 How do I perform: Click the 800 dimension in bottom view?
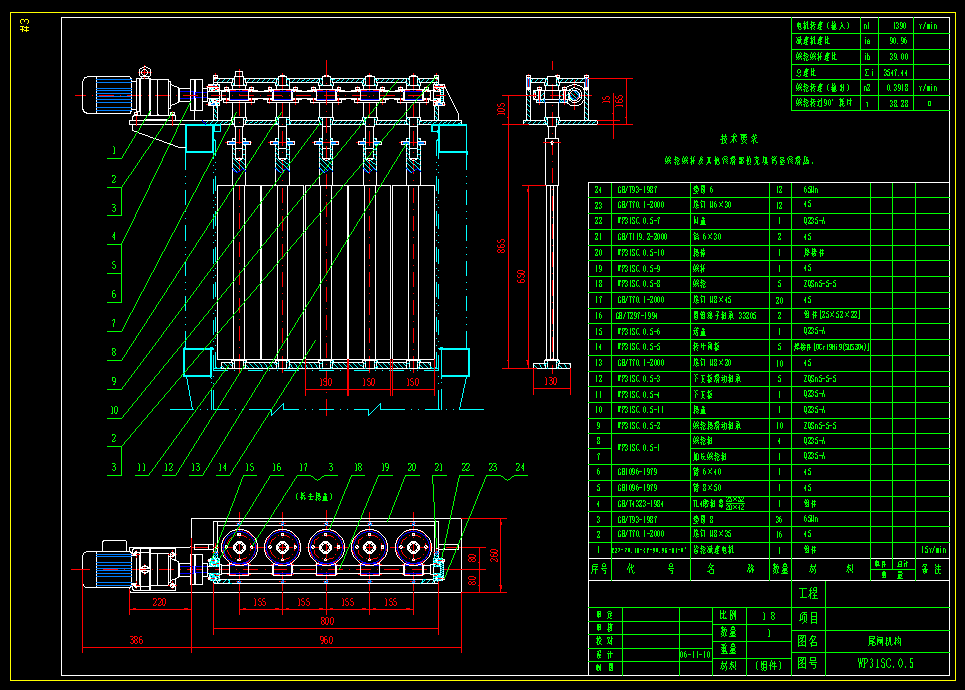click(327, 622)
